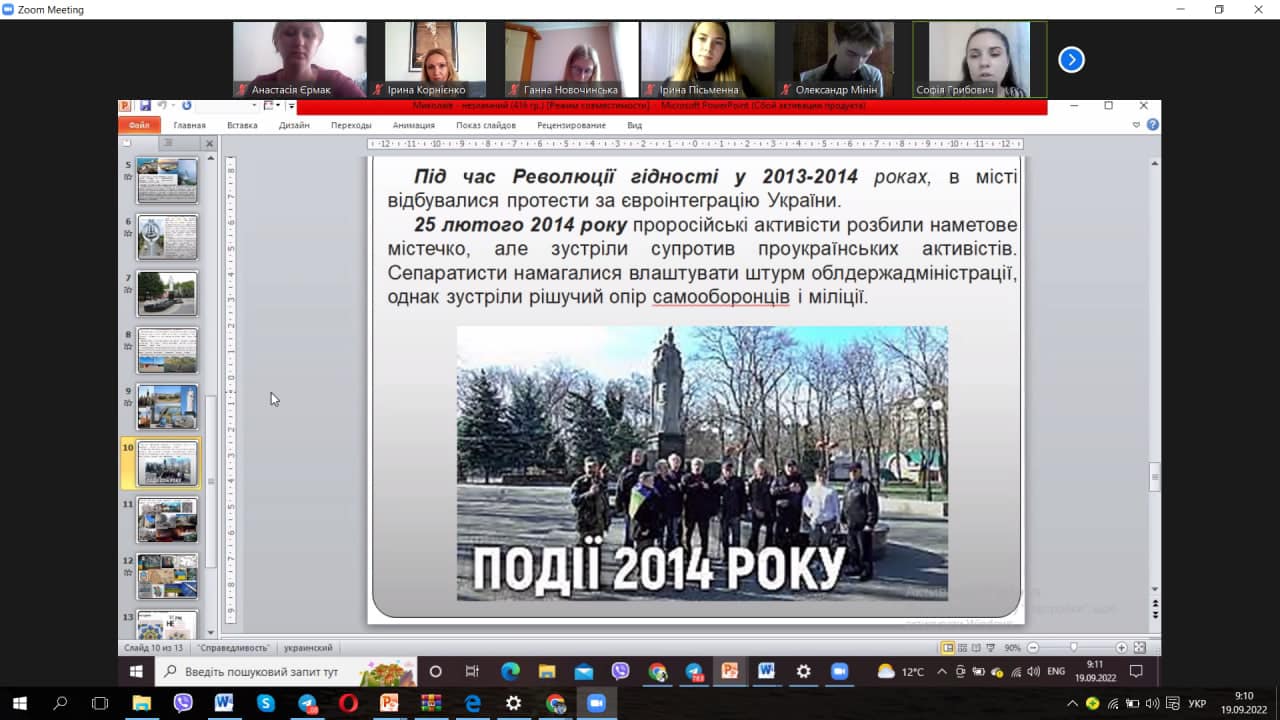This screenshot has height=720, width=1280.
Task: Toggle Normal view button in status bar
Action: point(947,648)
